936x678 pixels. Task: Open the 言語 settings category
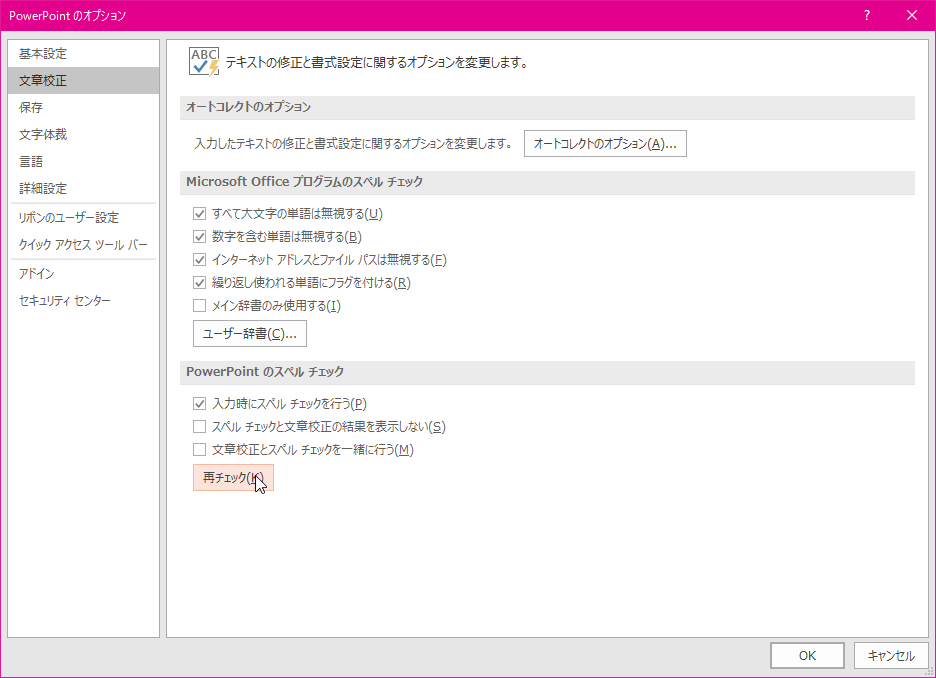click(84, 162)
